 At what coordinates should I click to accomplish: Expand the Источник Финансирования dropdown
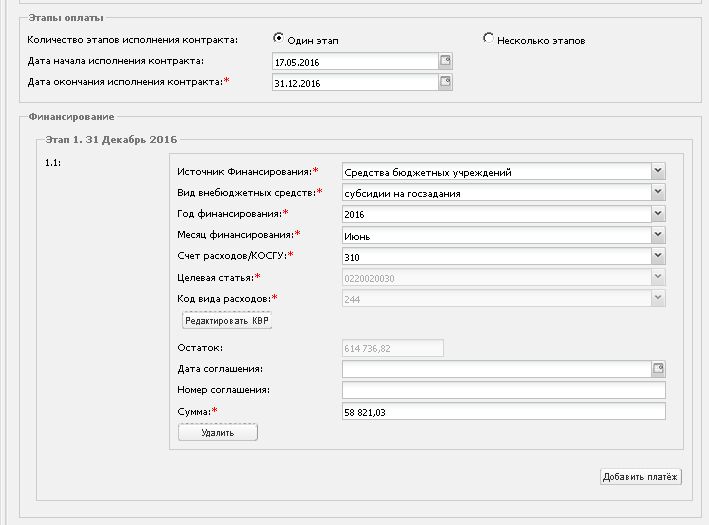pyautogui.click(x=658, y=171)
